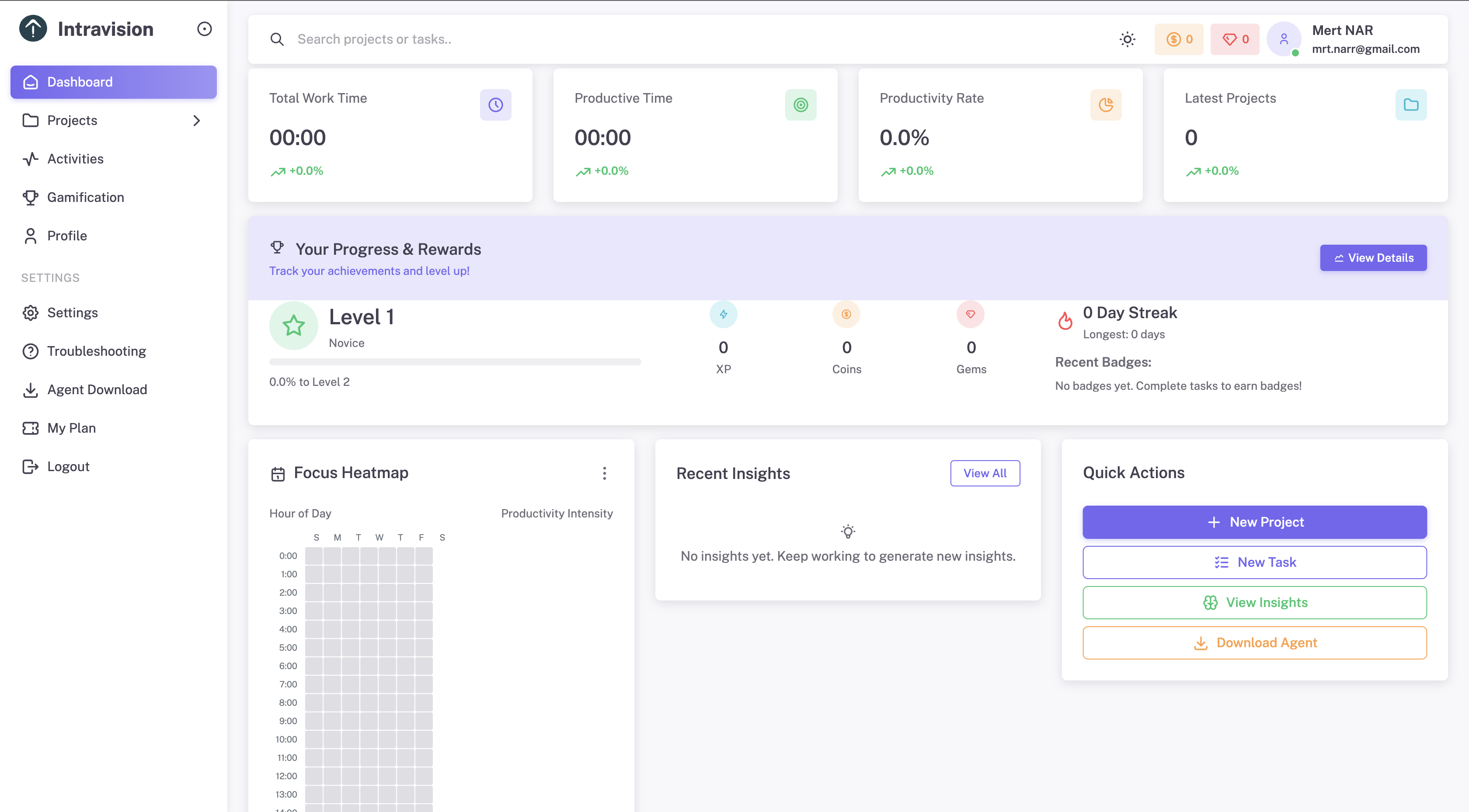The image size is (1469, 812).
Task: Expand the Projects section in the sidebar
Action: [196, 120]
